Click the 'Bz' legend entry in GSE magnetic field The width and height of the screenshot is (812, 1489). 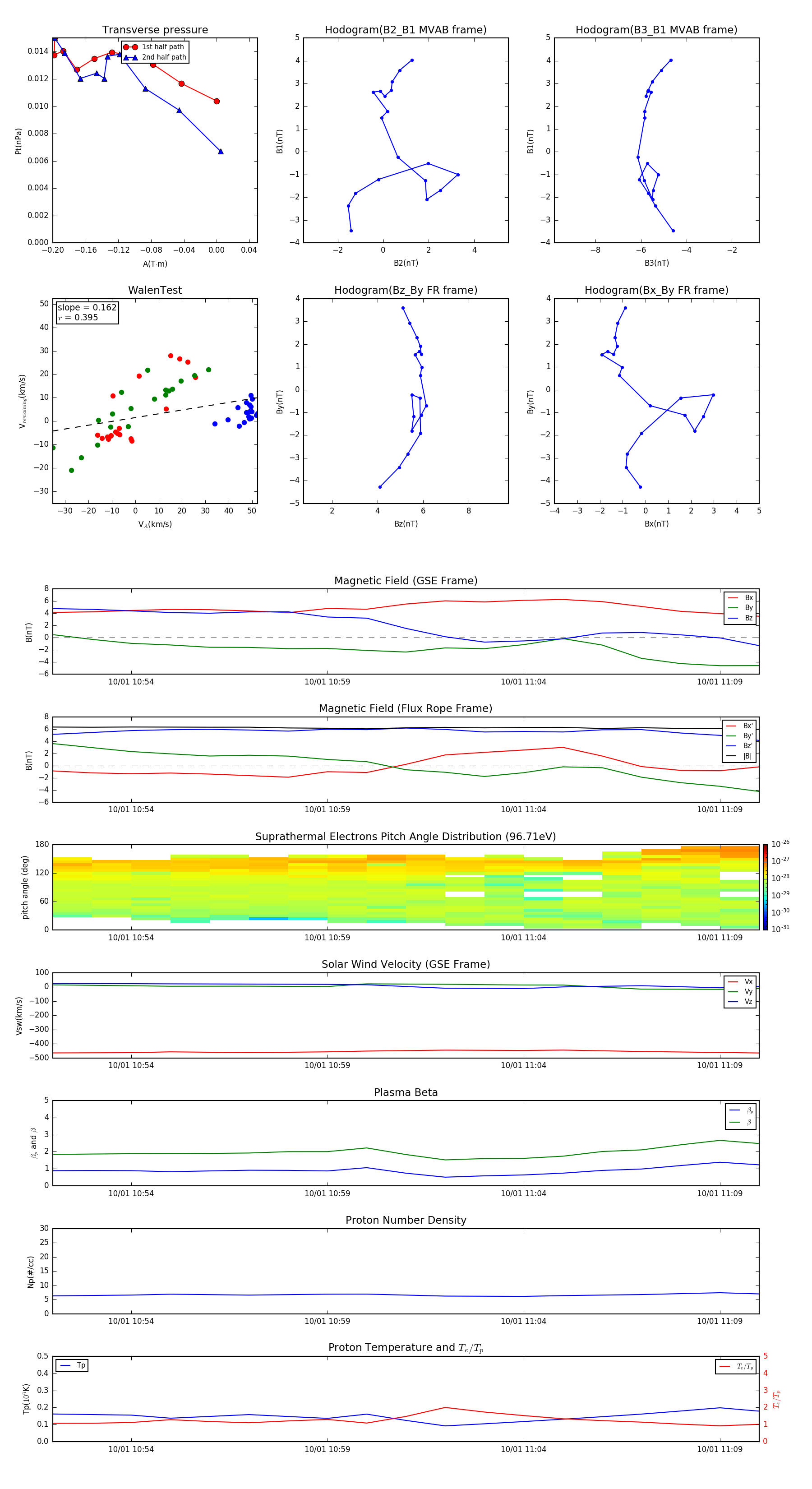click(740, 618)
